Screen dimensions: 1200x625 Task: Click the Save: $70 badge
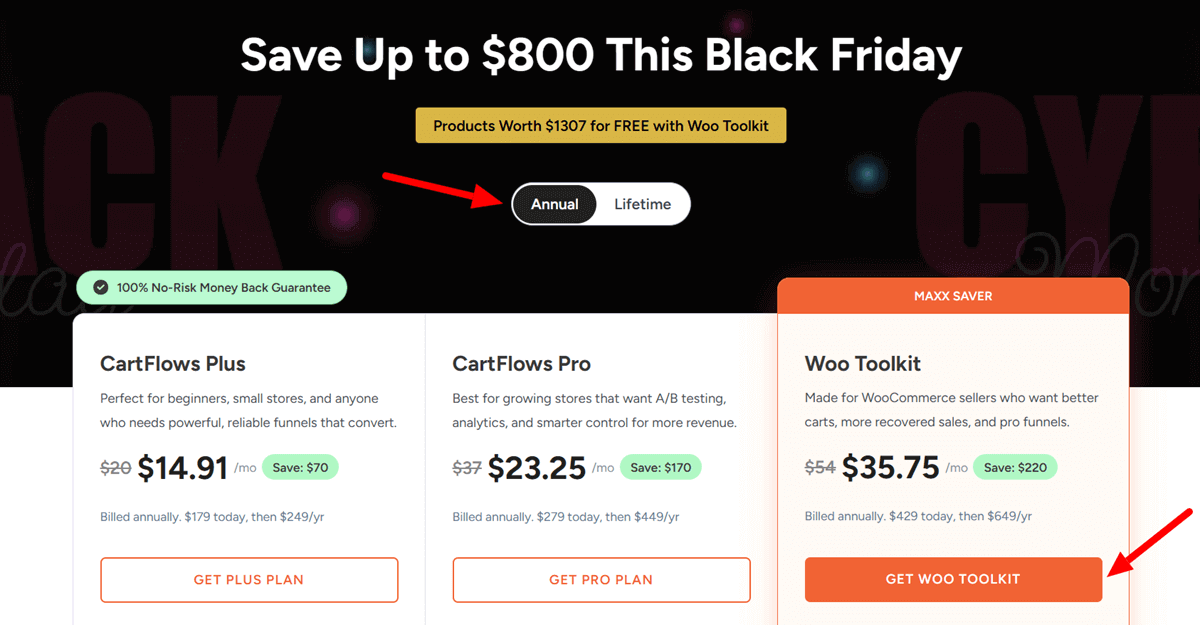(300, 467)
